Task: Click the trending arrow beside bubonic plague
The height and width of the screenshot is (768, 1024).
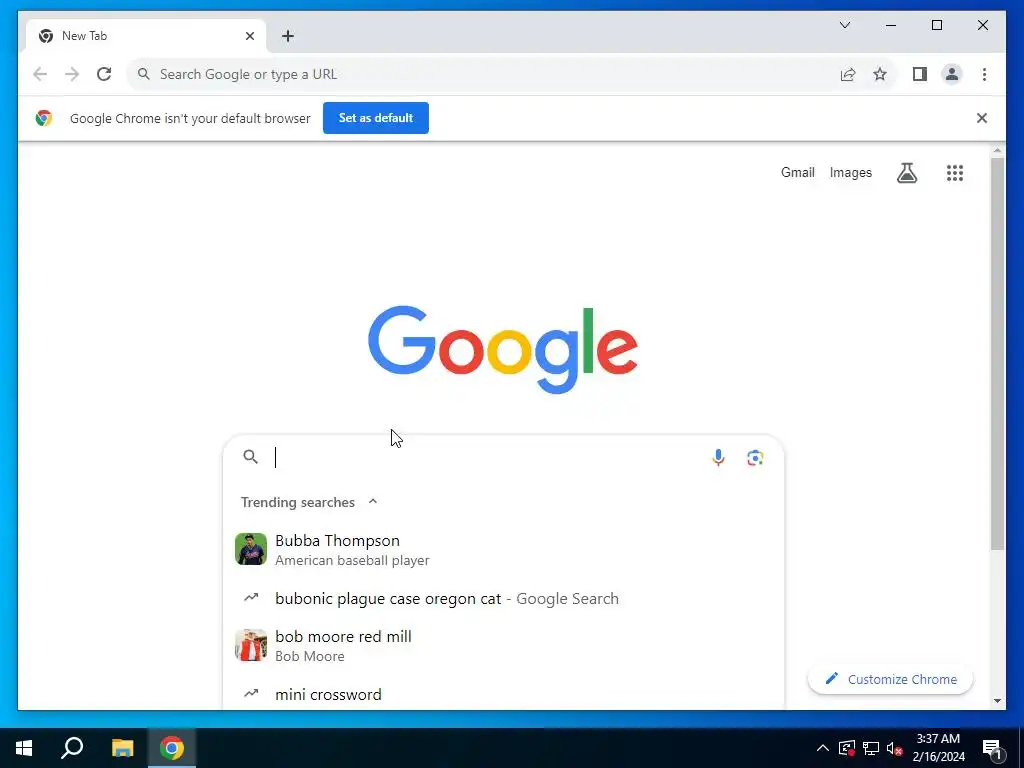Action: [251, 598]
